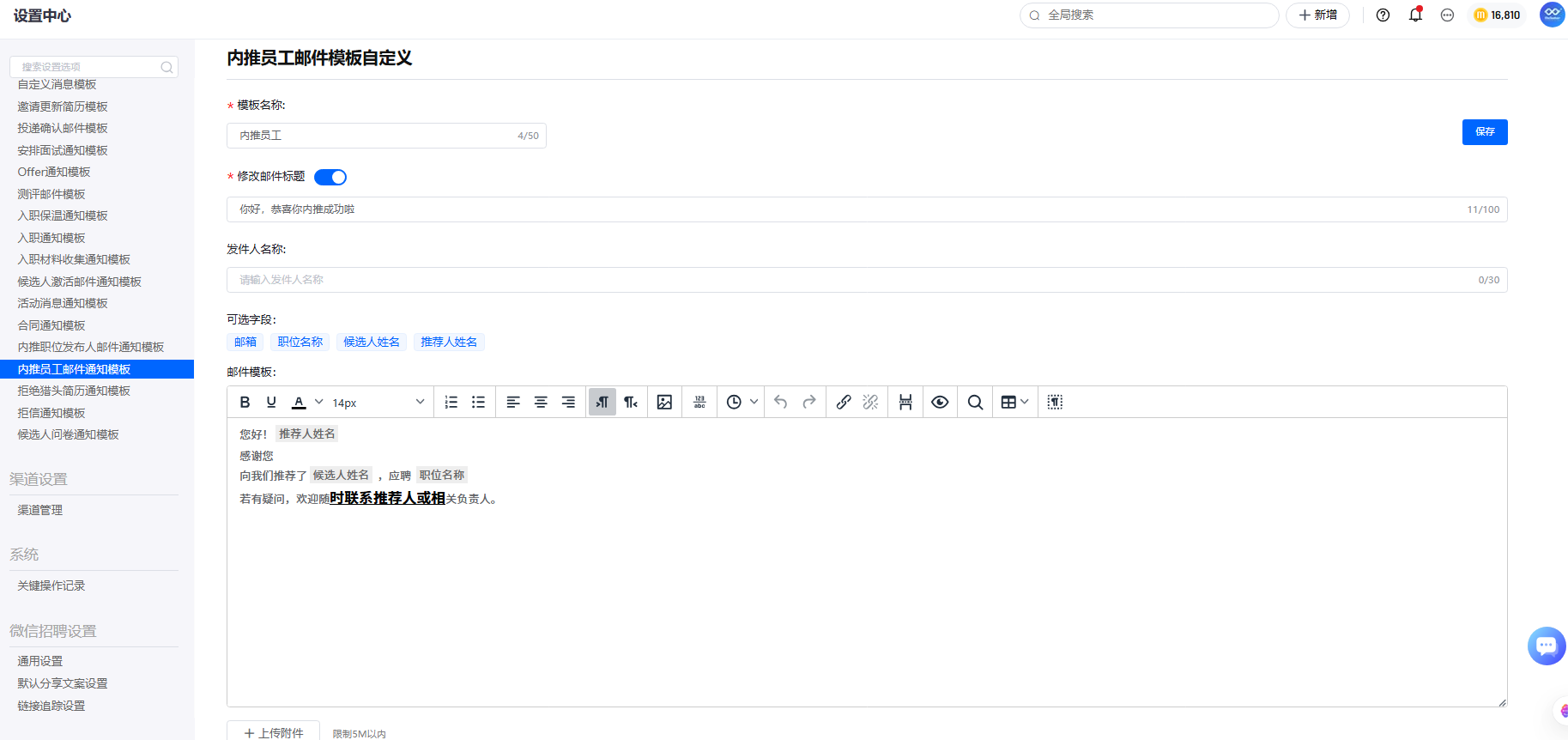This screenshot has width=1568, height=740.
Task: Insert the 职位名称 field tag
Action: point(300,342)
